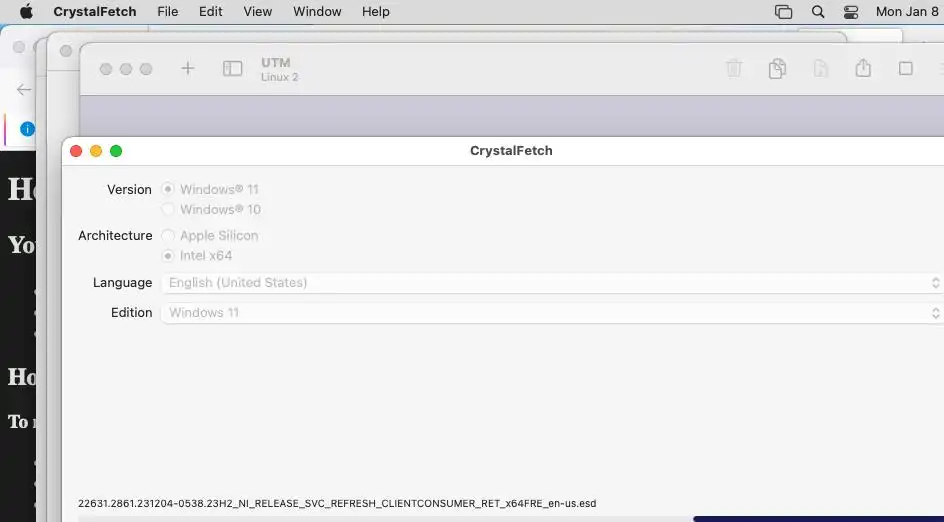Image resolution: width=944 pixels, height=522 pixels.
Task: Open the Window menu
Action: [x=317, y=11]
